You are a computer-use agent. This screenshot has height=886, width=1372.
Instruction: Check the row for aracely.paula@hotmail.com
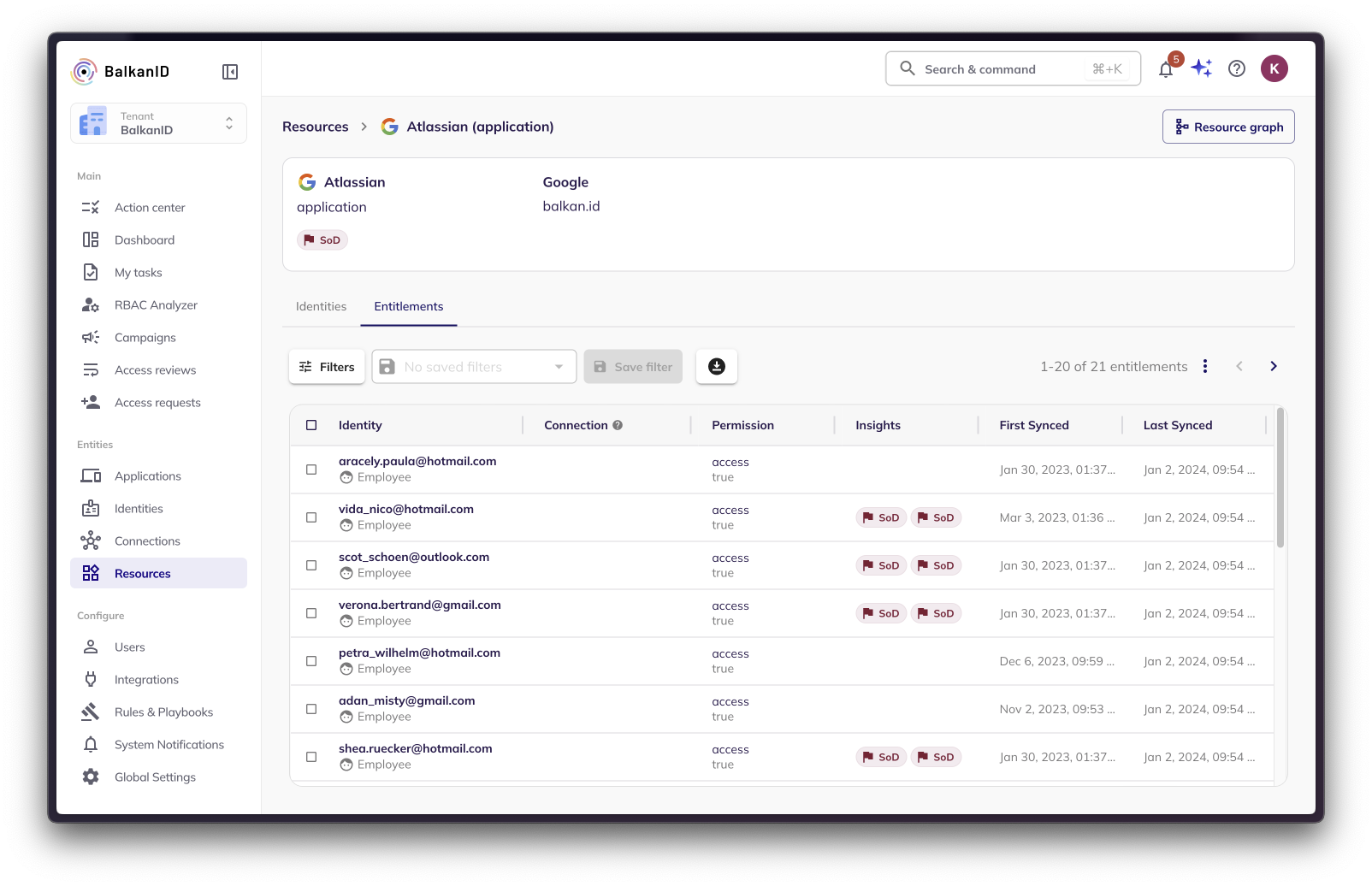tap(311, 470)
